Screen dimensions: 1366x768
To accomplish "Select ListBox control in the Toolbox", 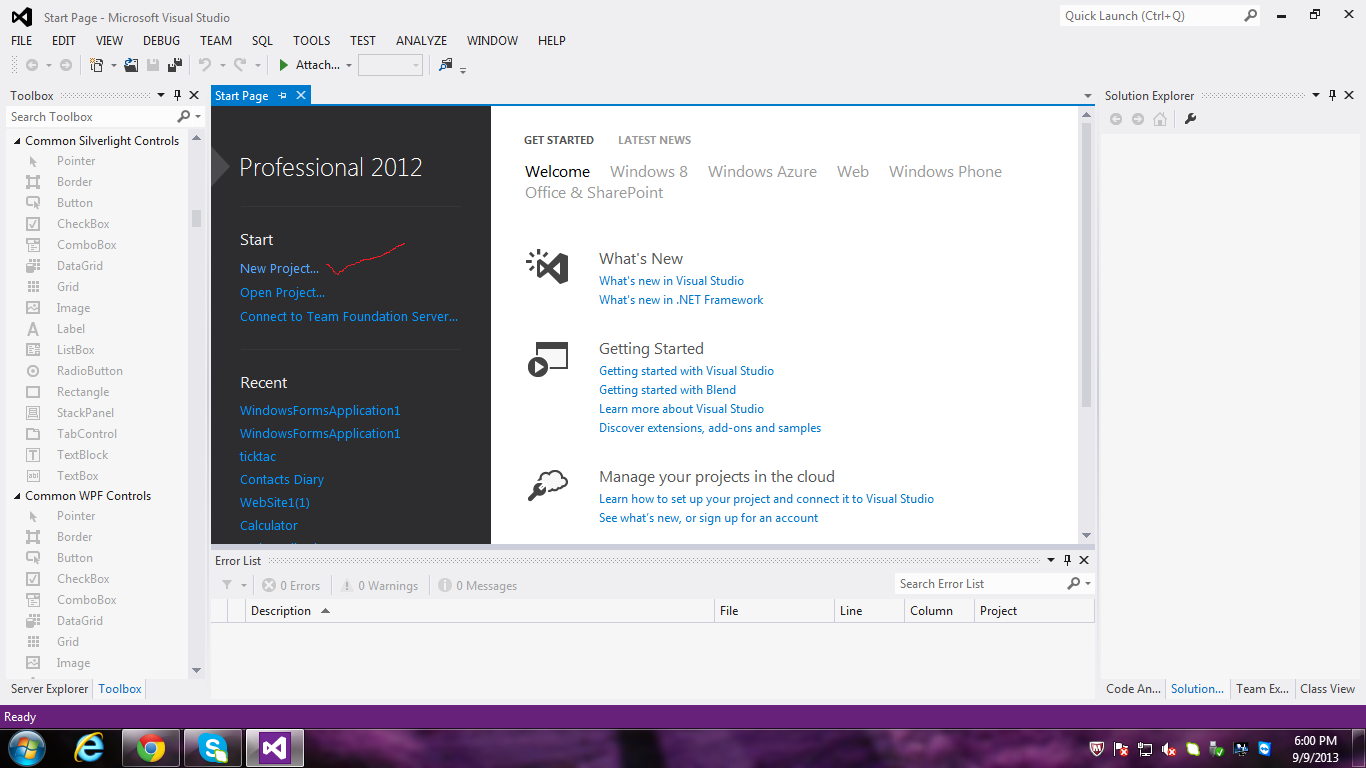I will coord(76,350).
